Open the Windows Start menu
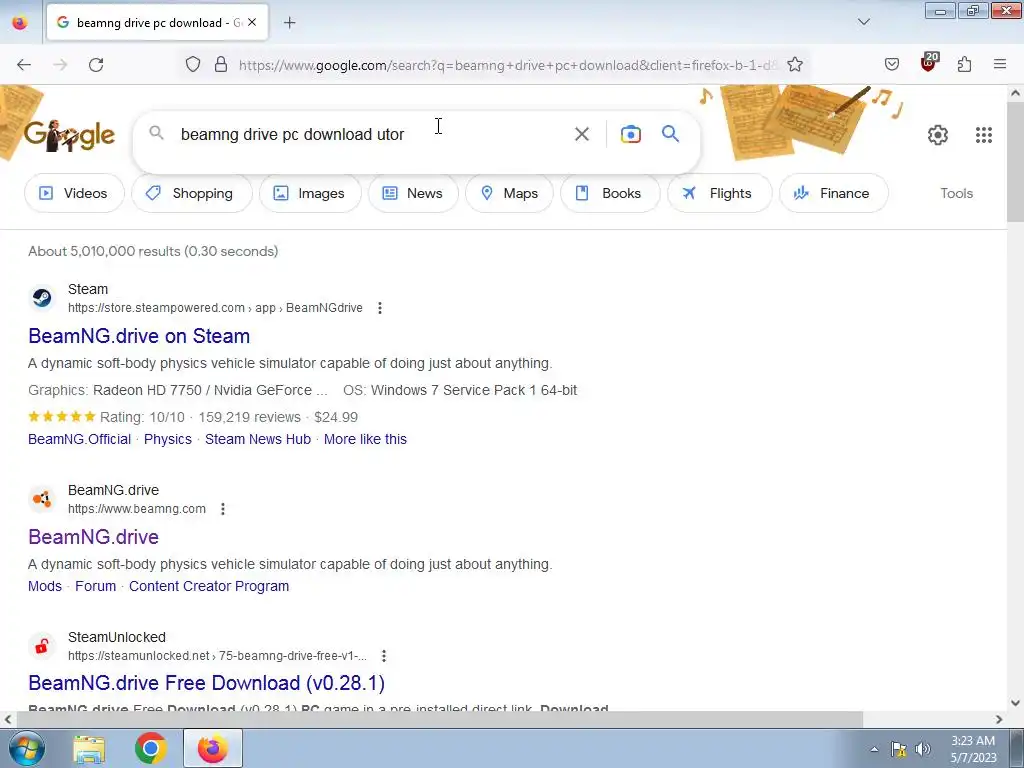The image size is (1024, 768). 26,748
